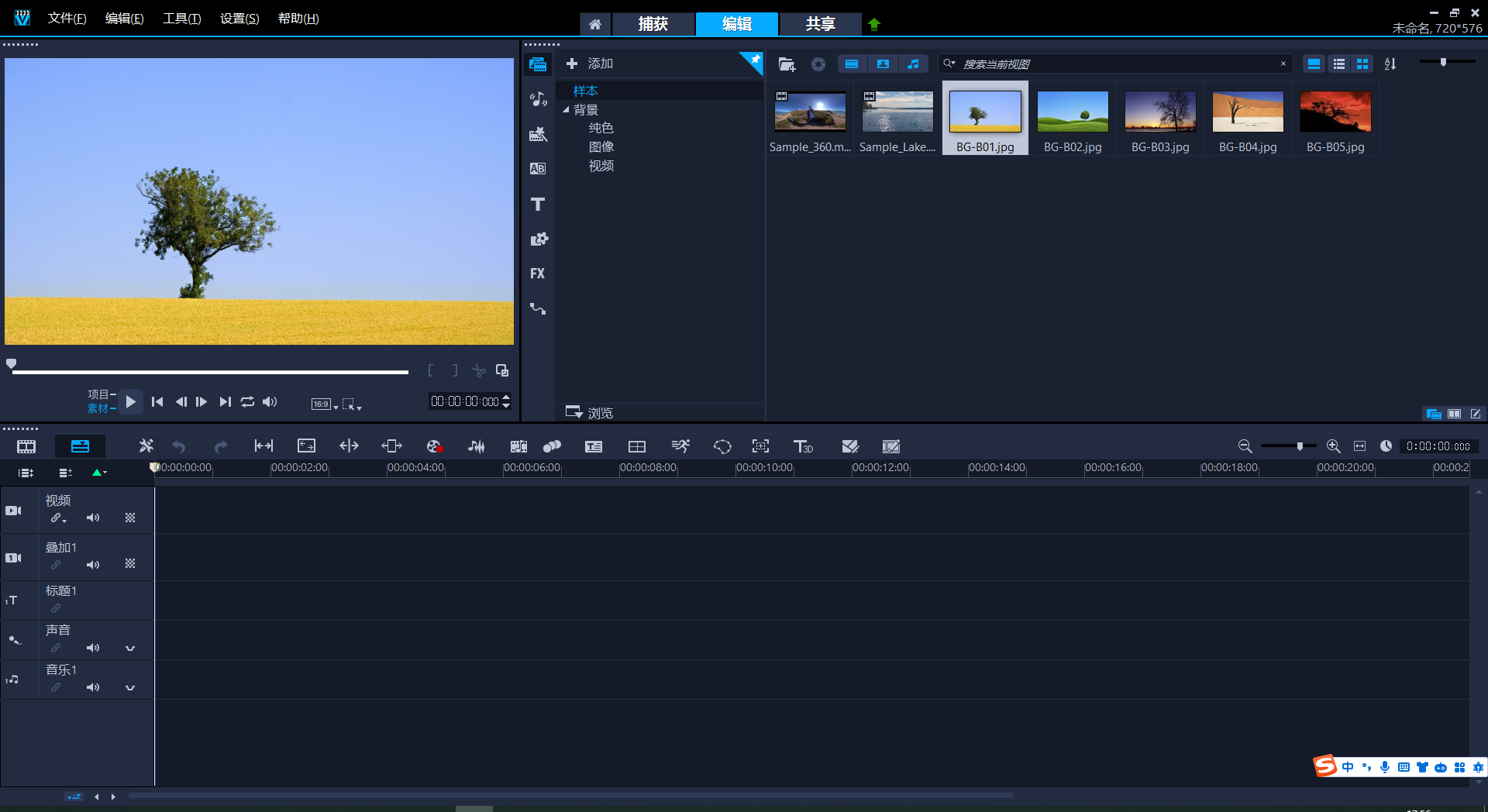The image size is (1488, 812).
Task: Open the resize/crop mode dropdown in preview
Action: click(352, 404)
